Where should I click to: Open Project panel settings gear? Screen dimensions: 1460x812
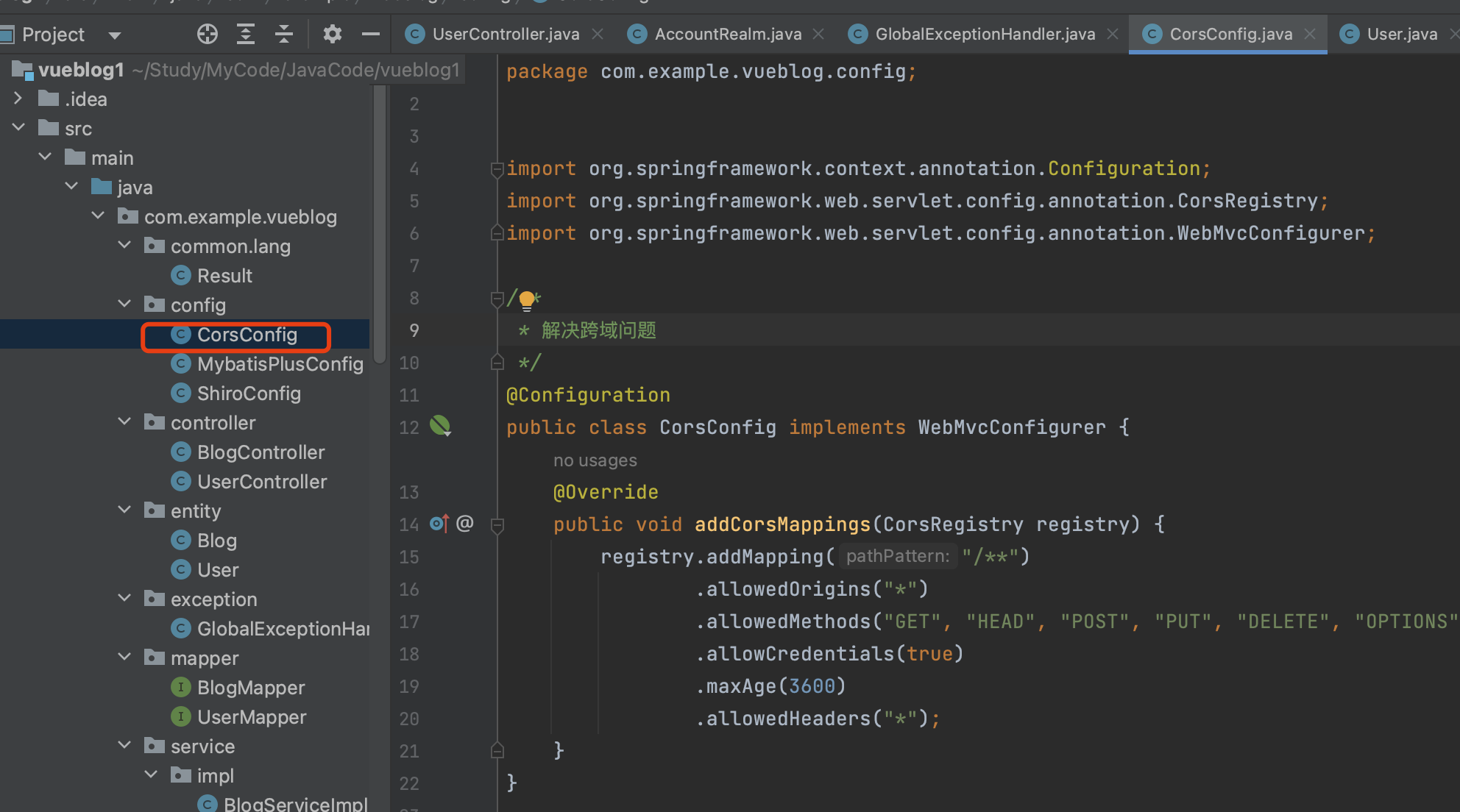[333, 34]
